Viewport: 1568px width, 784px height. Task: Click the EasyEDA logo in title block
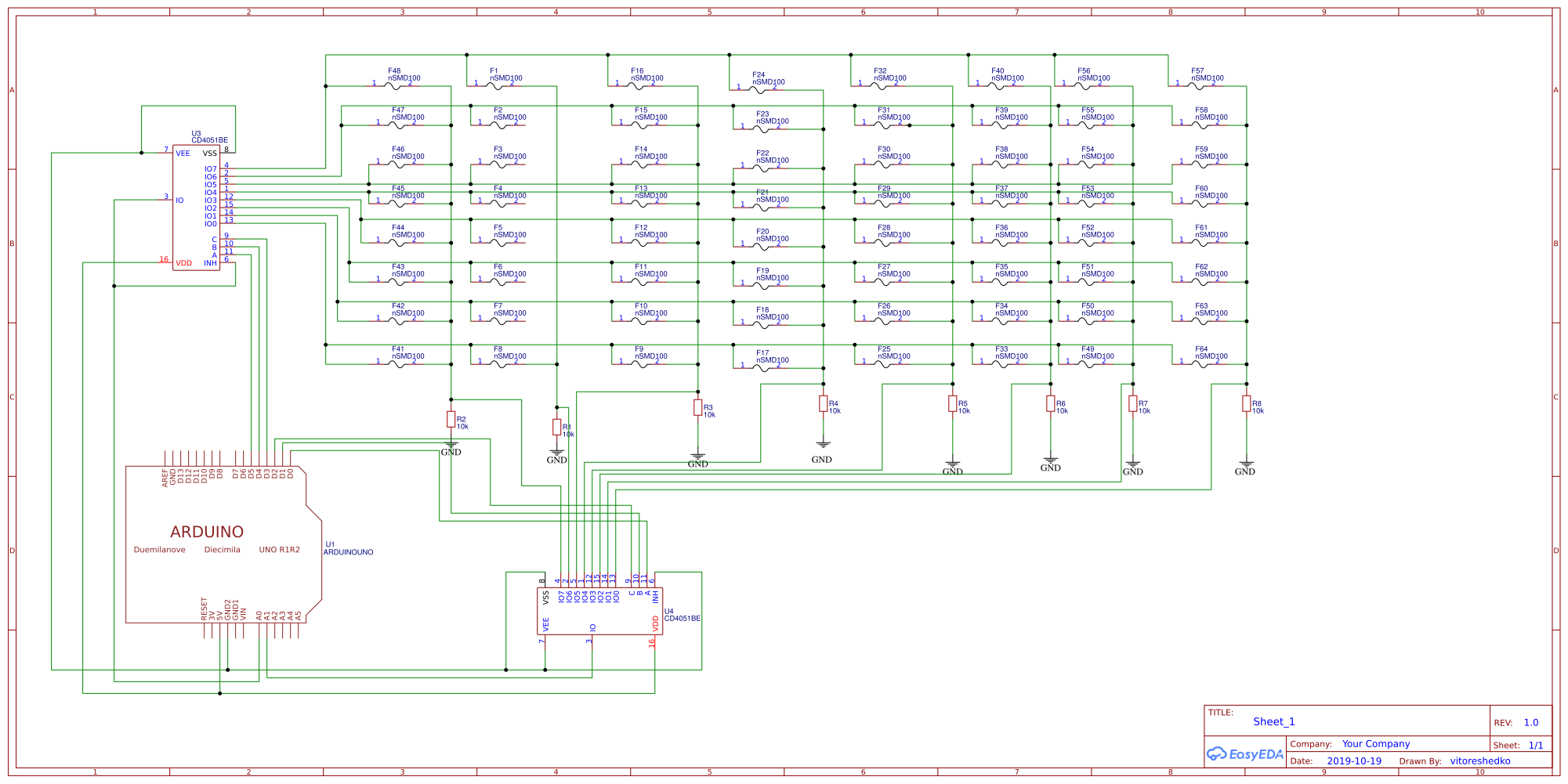pyautogui.click(x=1245, y=753)
